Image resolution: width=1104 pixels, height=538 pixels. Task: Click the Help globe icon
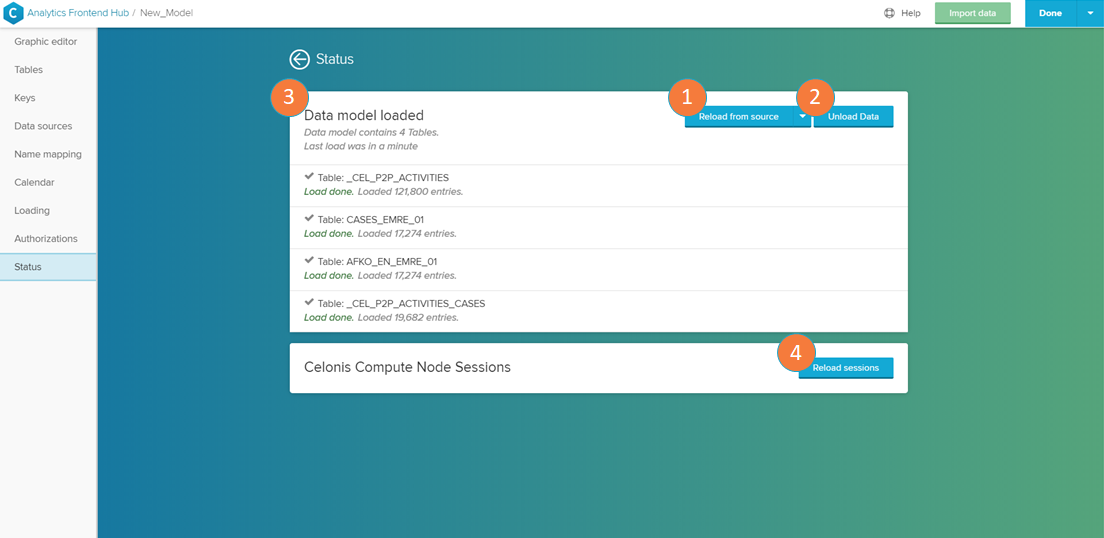pos(889,13)
